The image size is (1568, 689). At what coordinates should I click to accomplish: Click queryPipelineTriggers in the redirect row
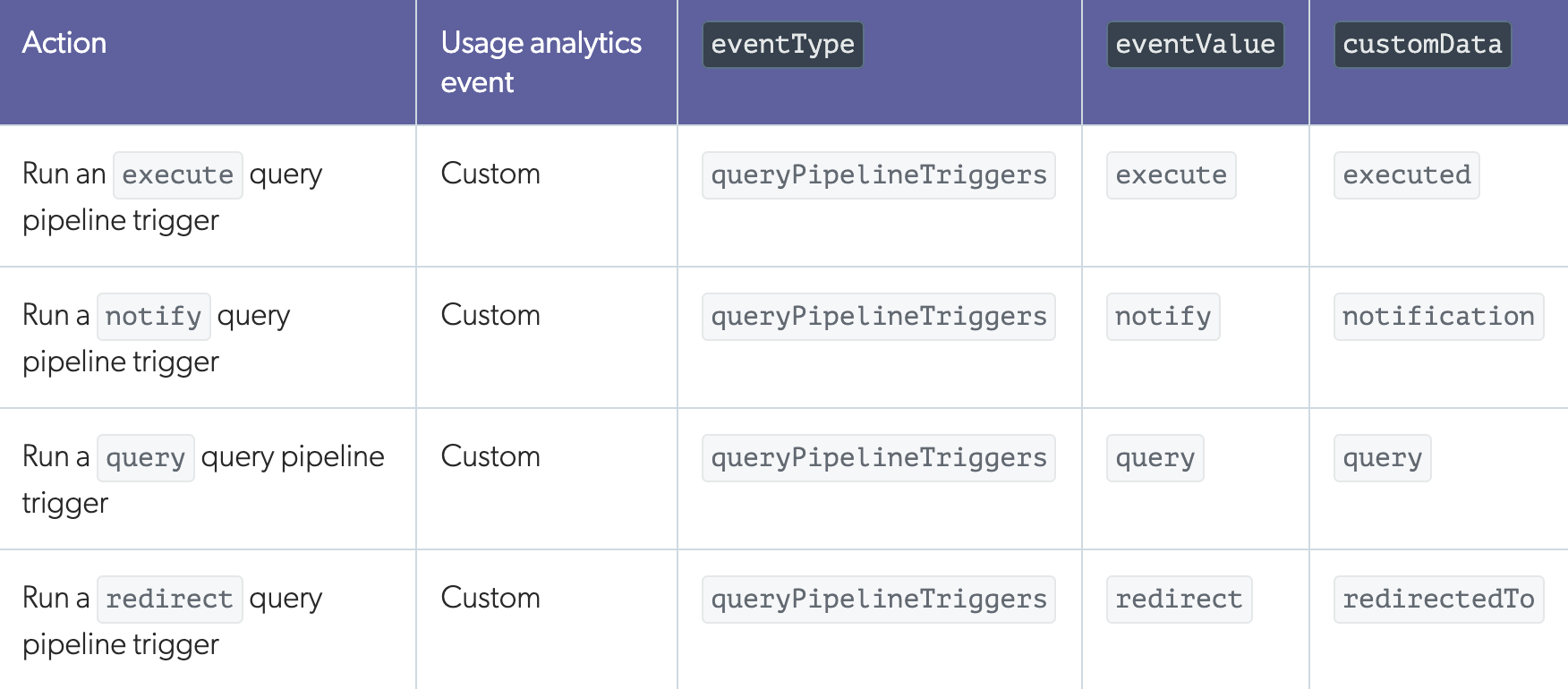tap(878, 600)
